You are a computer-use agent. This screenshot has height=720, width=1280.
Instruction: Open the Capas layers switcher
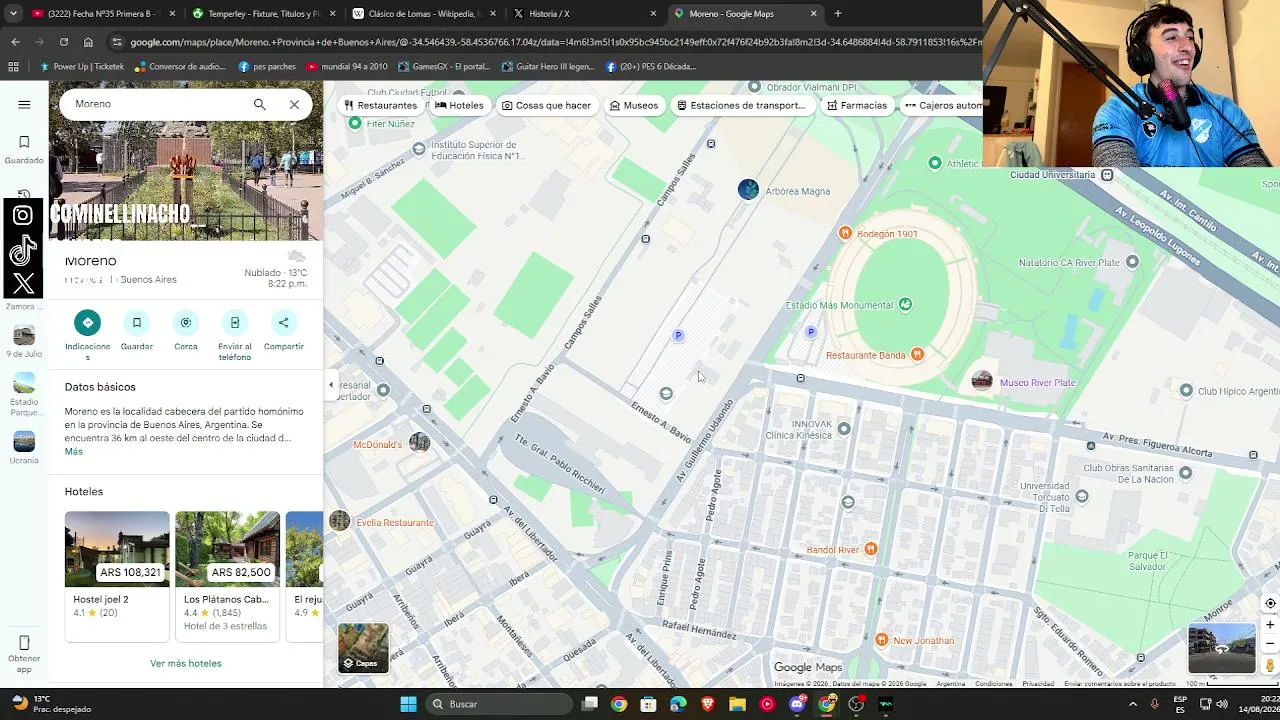(x=363, y=648)
